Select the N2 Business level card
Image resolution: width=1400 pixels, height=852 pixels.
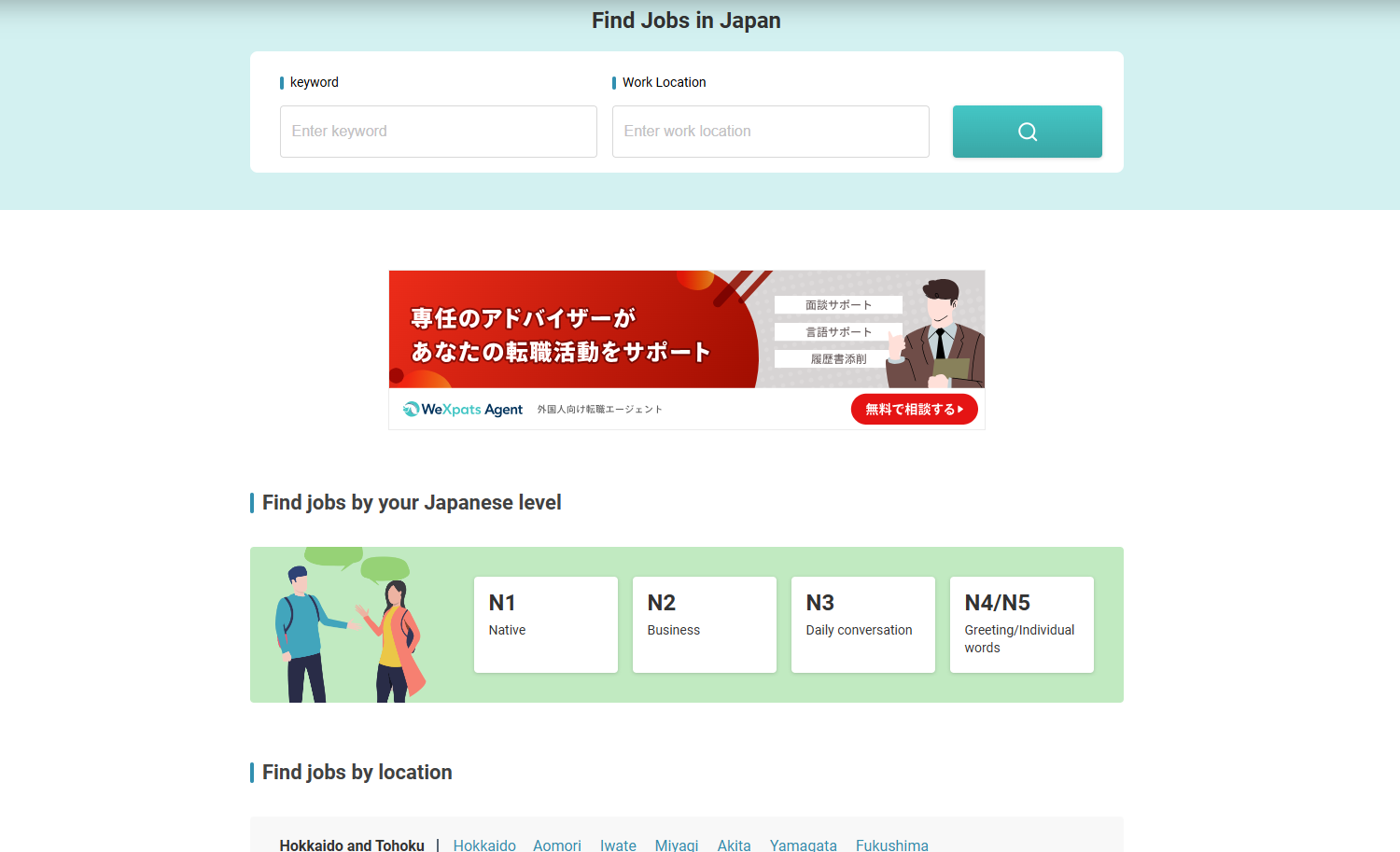[704, 623]
